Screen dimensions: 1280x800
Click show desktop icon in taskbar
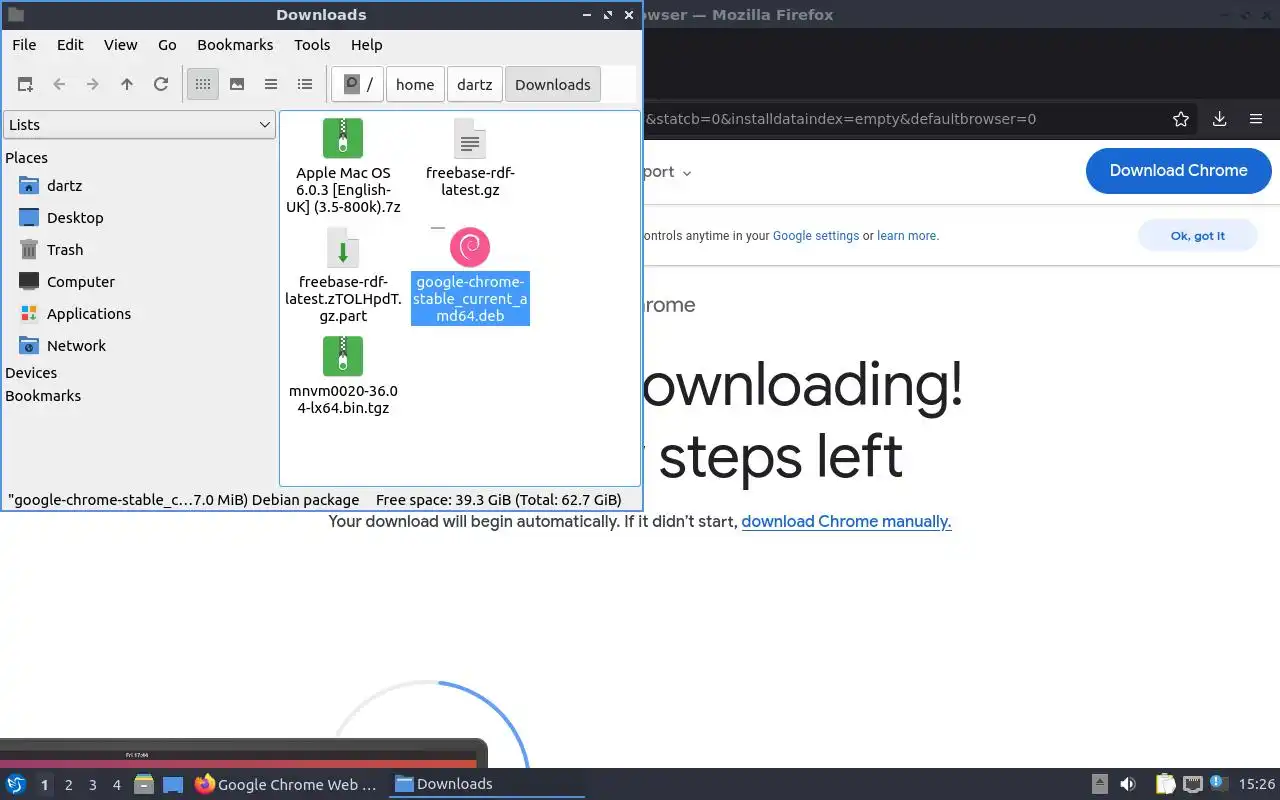click(173, 785)
